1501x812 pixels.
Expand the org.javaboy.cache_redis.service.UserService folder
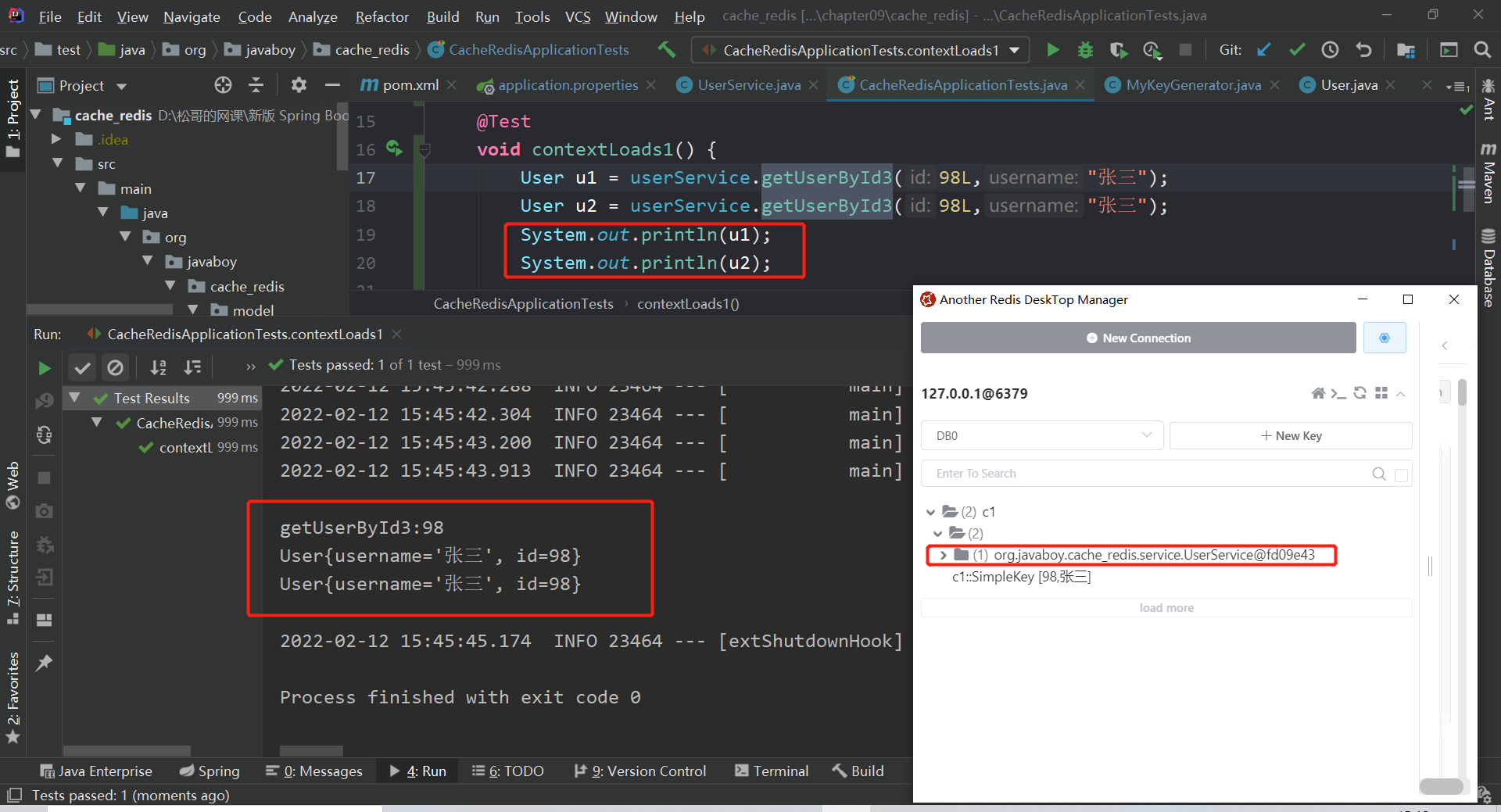point(944,555)
